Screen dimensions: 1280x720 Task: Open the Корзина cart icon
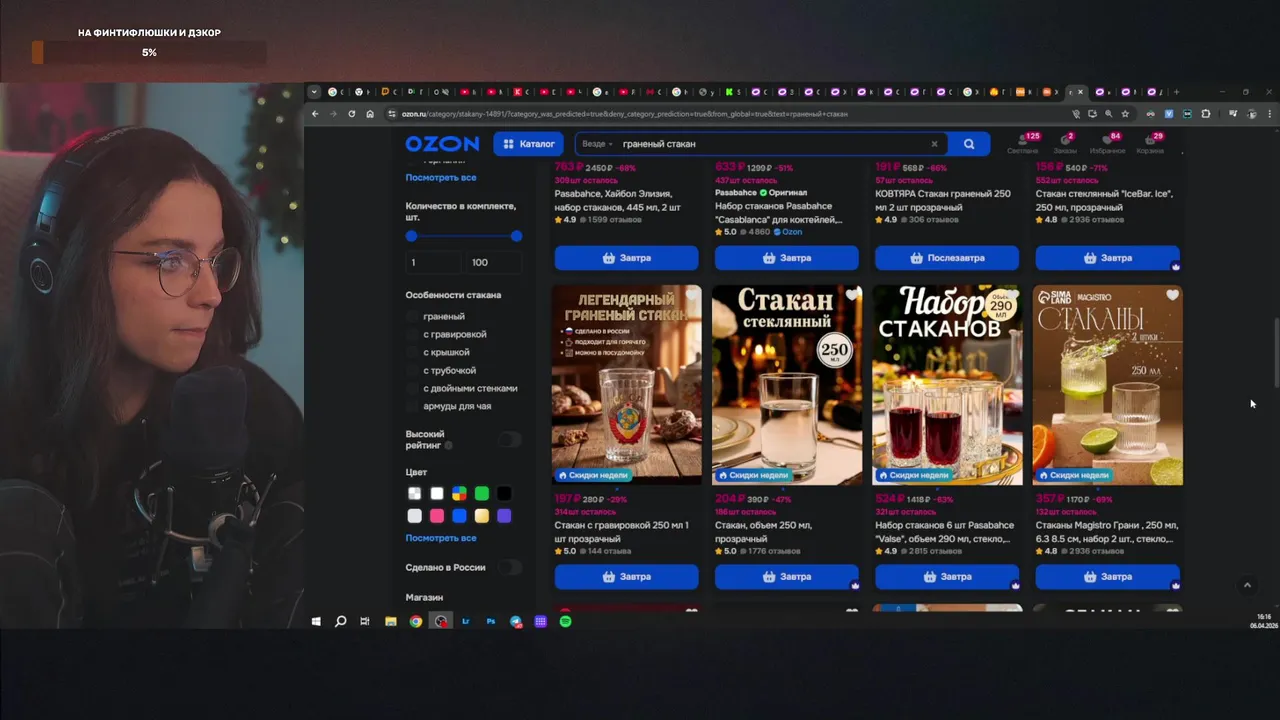[1150, 143]
